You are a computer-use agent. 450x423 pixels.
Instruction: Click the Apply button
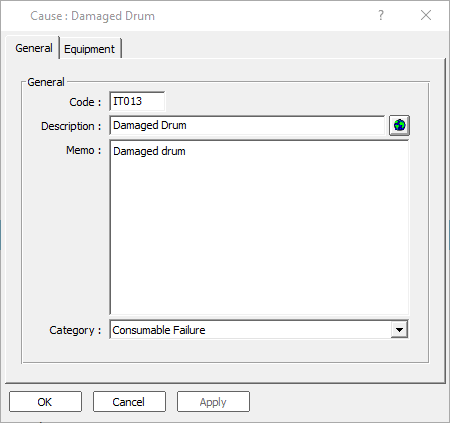coord(213,402)
